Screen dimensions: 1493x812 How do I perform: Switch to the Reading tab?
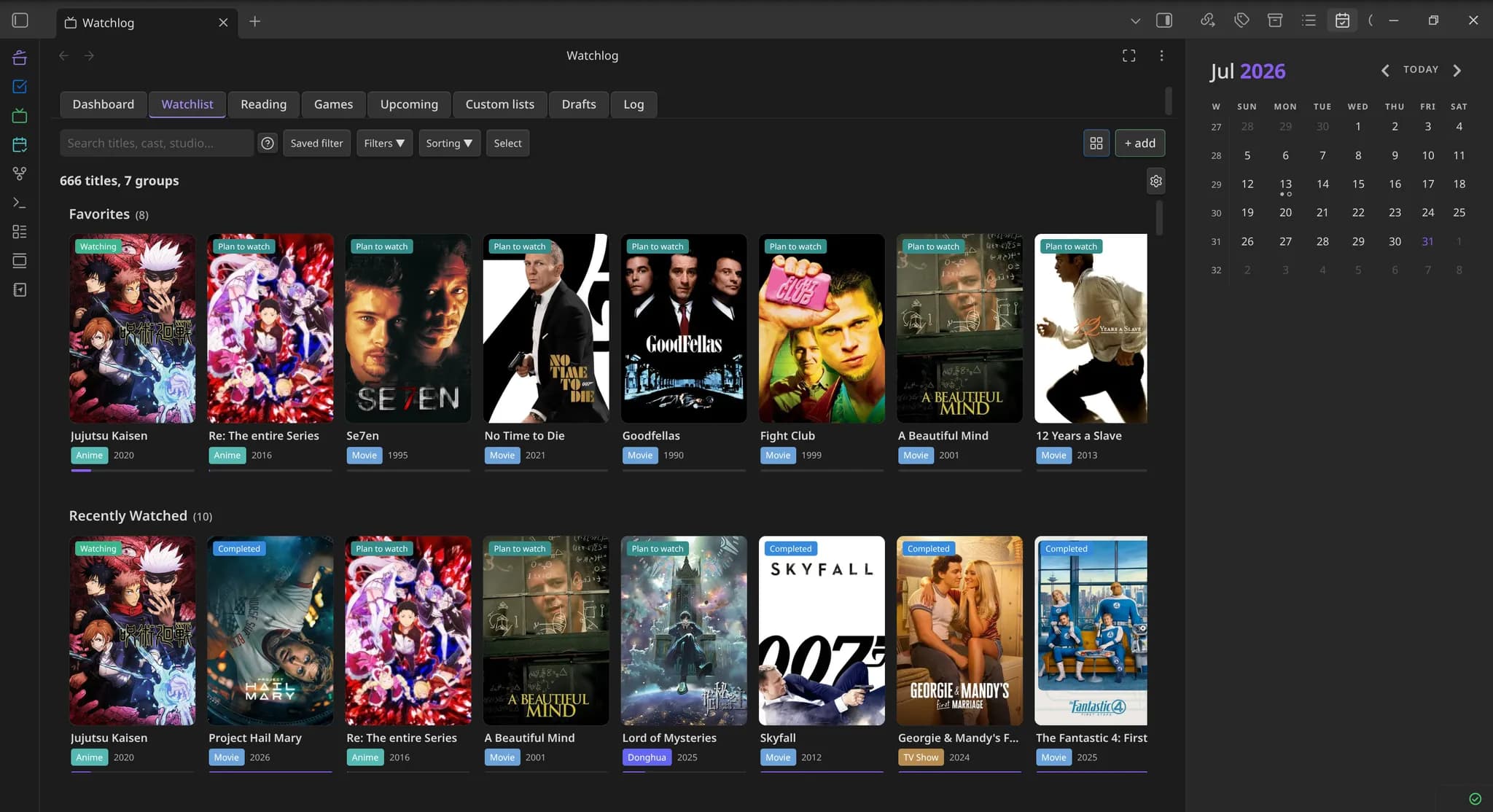[263, 104]
